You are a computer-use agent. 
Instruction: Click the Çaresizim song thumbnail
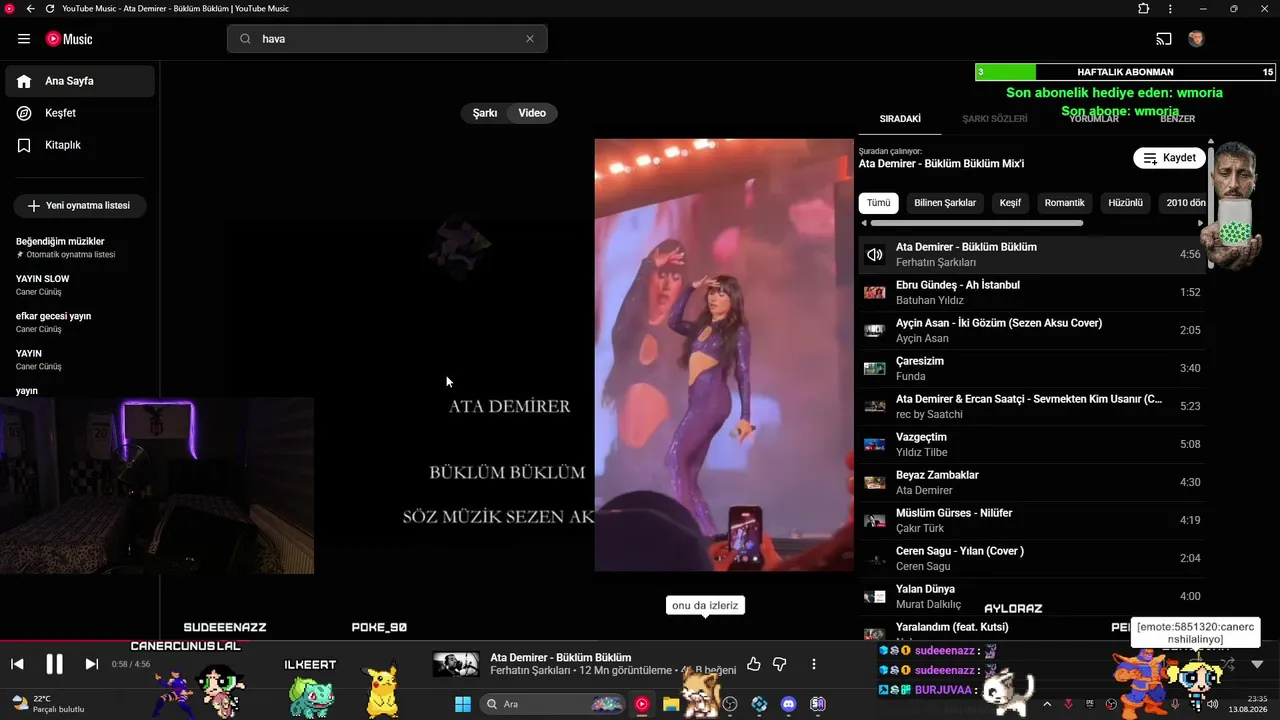(875, 369)
